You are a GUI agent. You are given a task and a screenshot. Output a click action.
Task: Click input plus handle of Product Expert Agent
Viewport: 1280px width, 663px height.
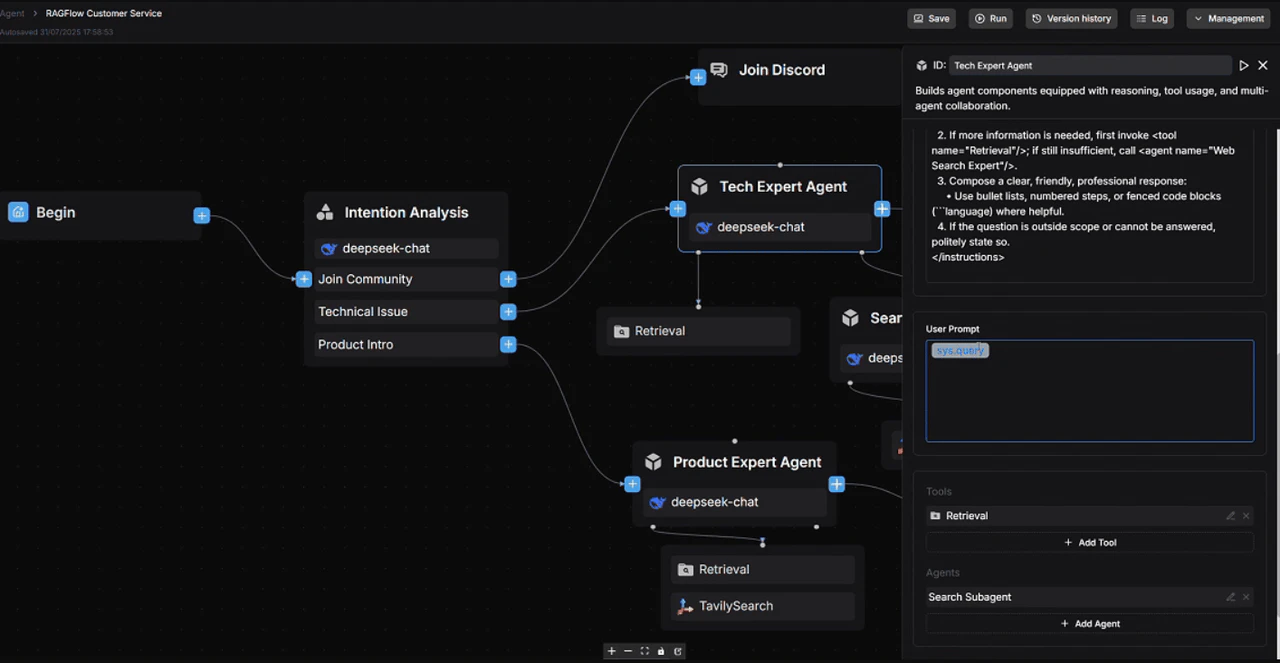(632, 484)
